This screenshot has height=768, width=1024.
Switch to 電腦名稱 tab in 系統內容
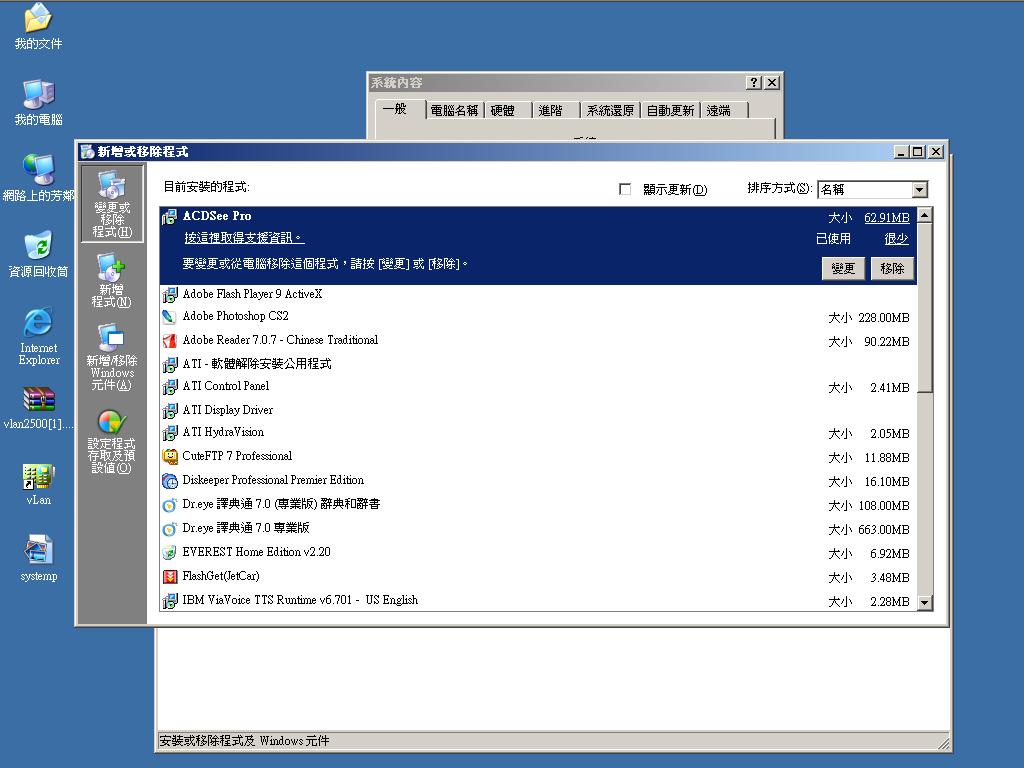454,110
